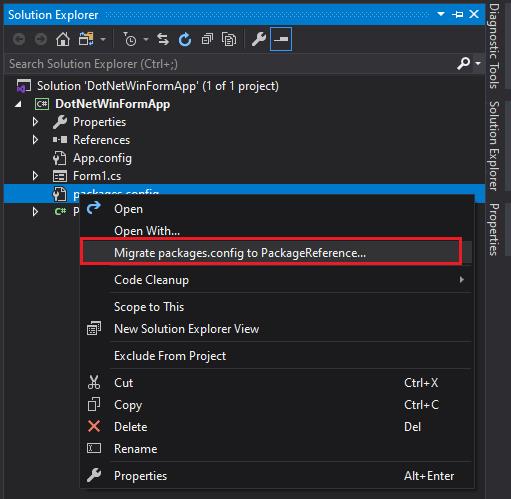Click the Pending Changes Filter clock icon

[x=130, y=40]
